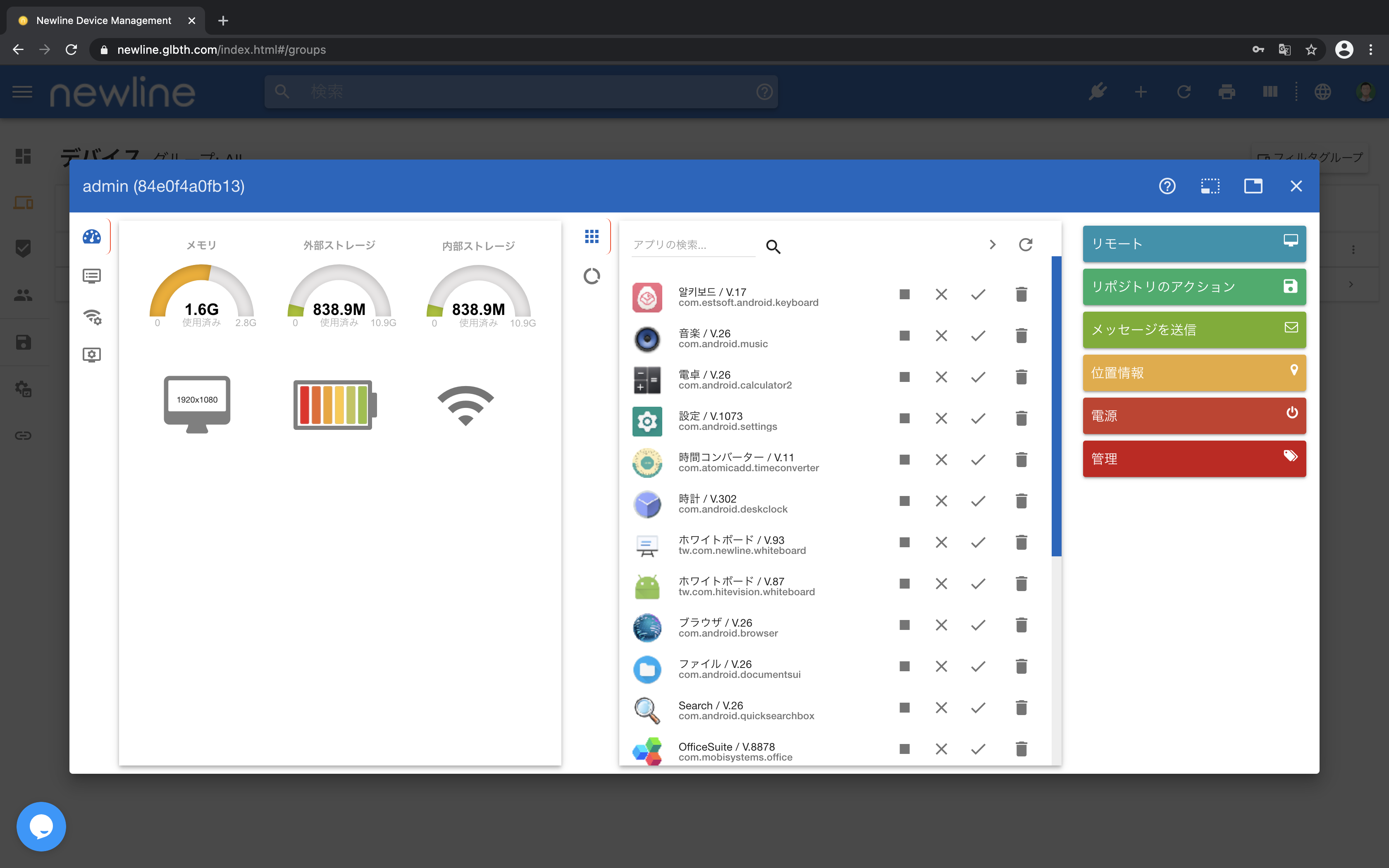The height and width of the screenshot is (868, 1389).
Task: Open Chrome translate icon in address bar
Action: click(x=1284, y=50)
